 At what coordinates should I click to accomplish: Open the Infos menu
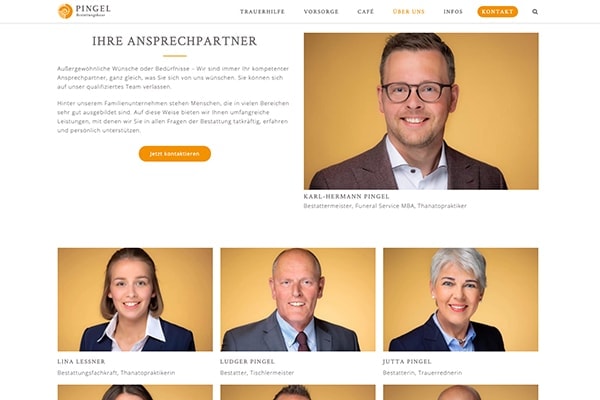coord(453,12)
